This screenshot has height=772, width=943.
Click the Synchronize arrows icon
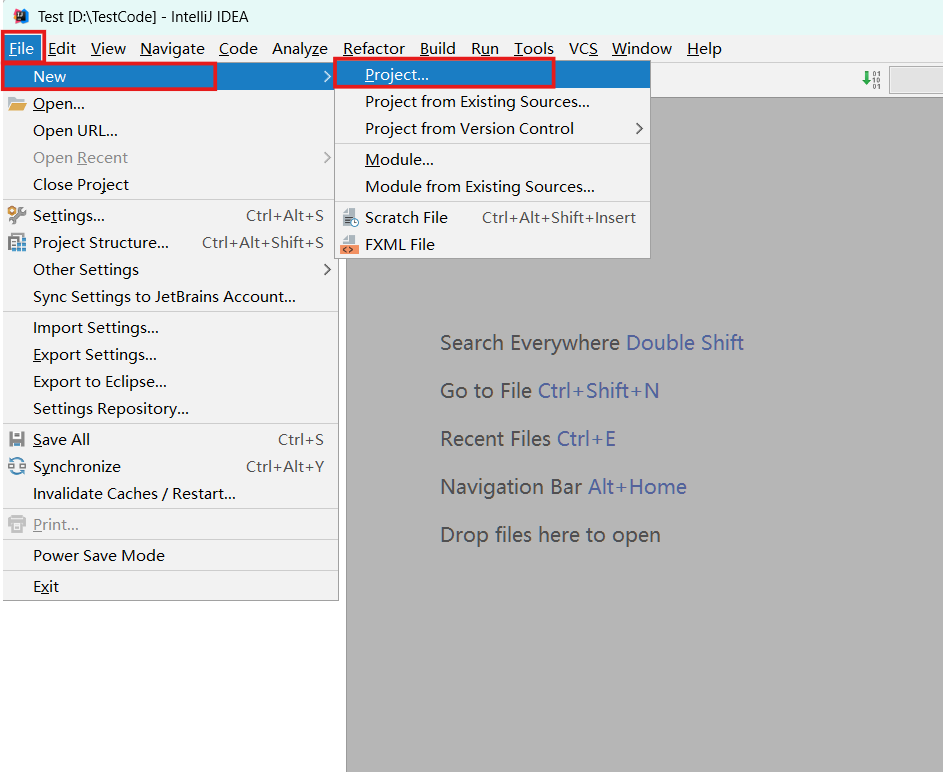(x=17, y=467)
